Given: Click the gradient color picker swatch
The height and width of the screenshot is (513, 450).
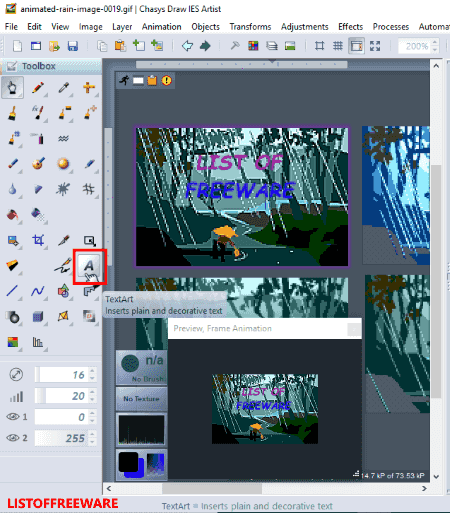Looking at the screenshot, I should [156, 464].
